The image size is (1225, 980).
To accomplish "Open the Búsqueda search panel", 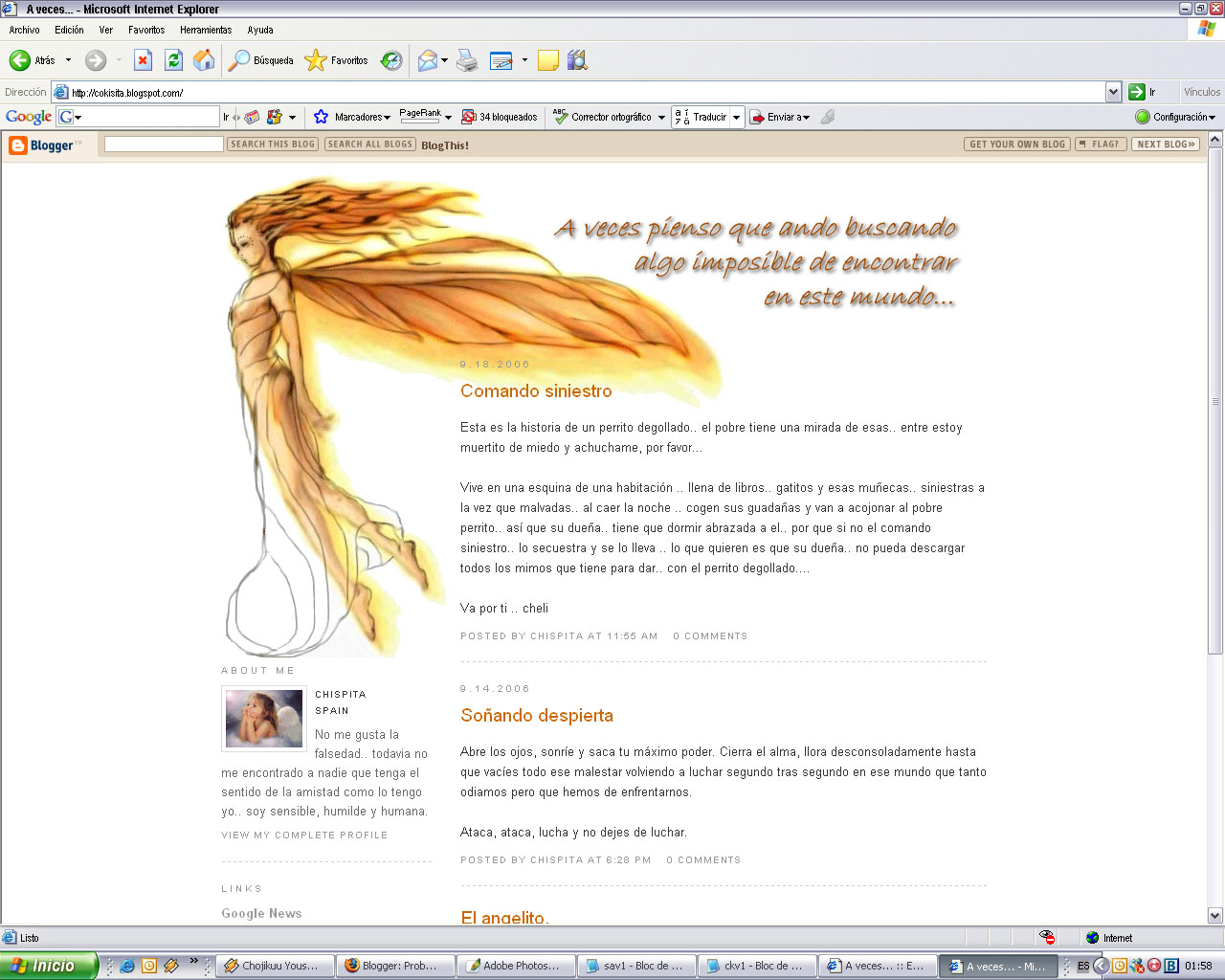I will click(261, 60).
